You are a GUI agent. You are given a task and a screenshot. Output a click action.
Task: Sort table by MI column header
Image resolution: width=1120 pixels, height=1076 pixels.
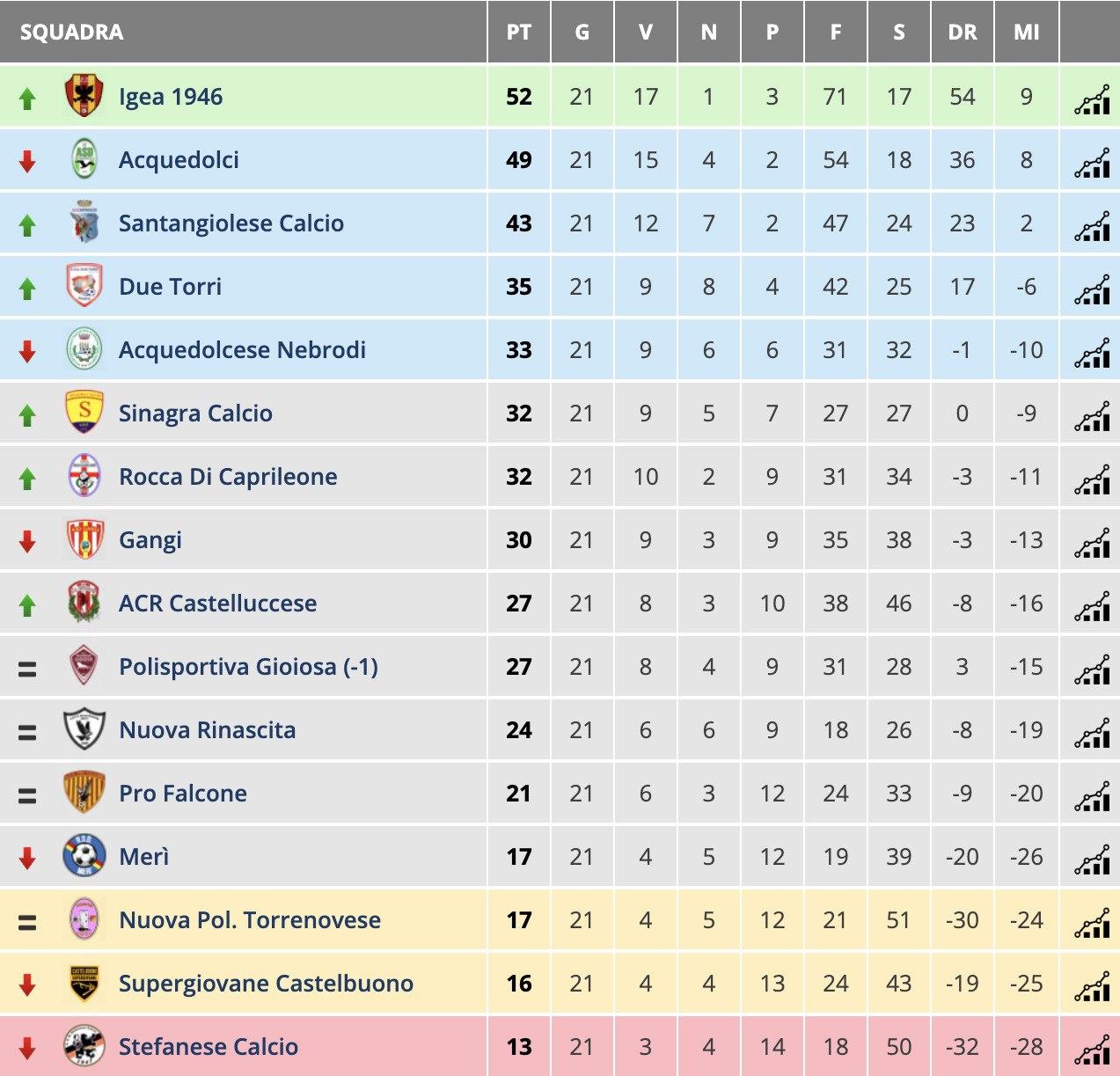(x=1027, y=33)
